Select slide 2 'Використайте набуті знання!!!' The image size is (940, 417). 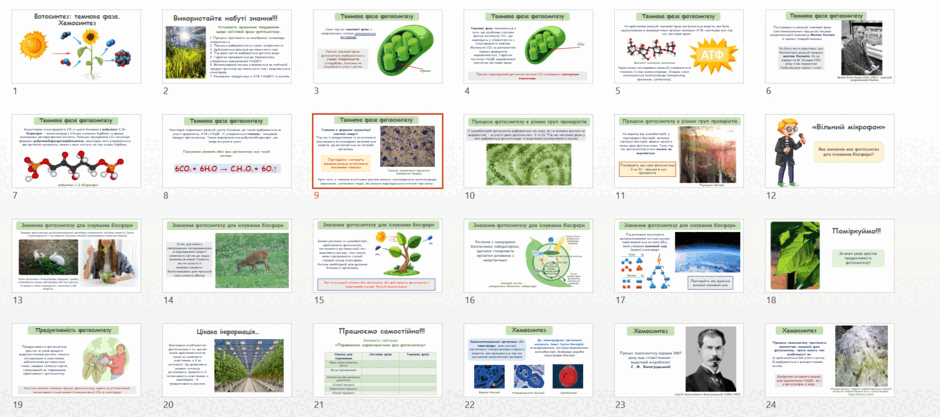click(227, 46)
